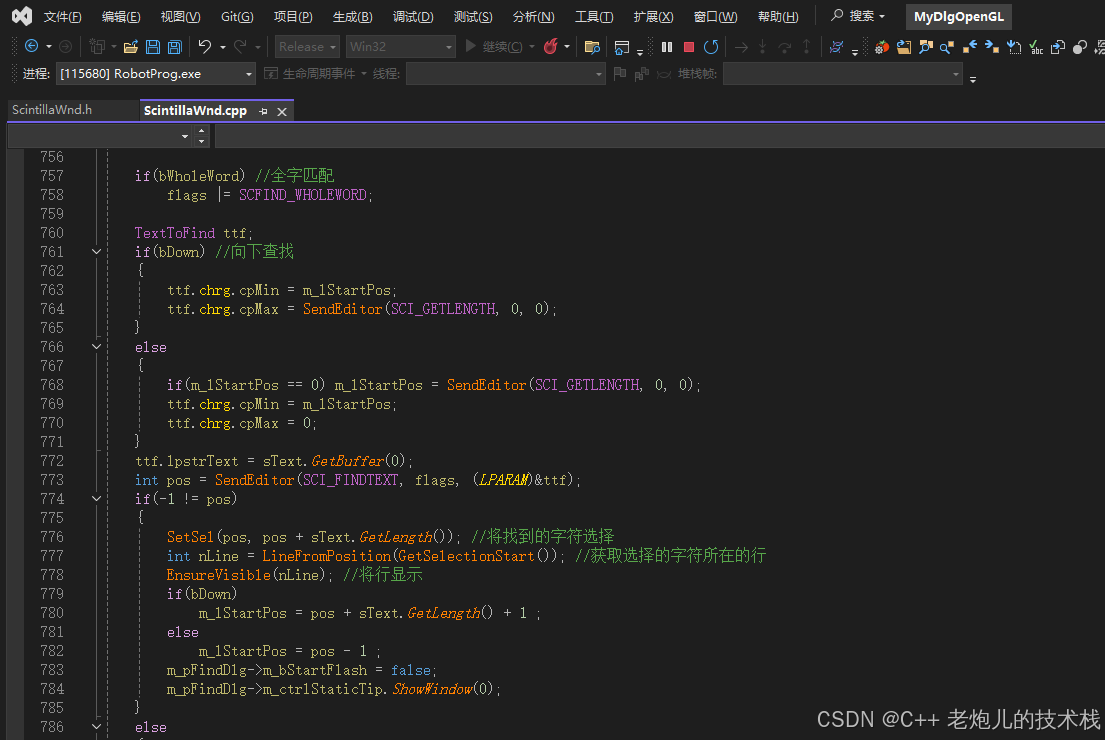This screenshot has width=1105, height=740.
Task: Open the Git(G) menu
Action: (x=237, y=16)
